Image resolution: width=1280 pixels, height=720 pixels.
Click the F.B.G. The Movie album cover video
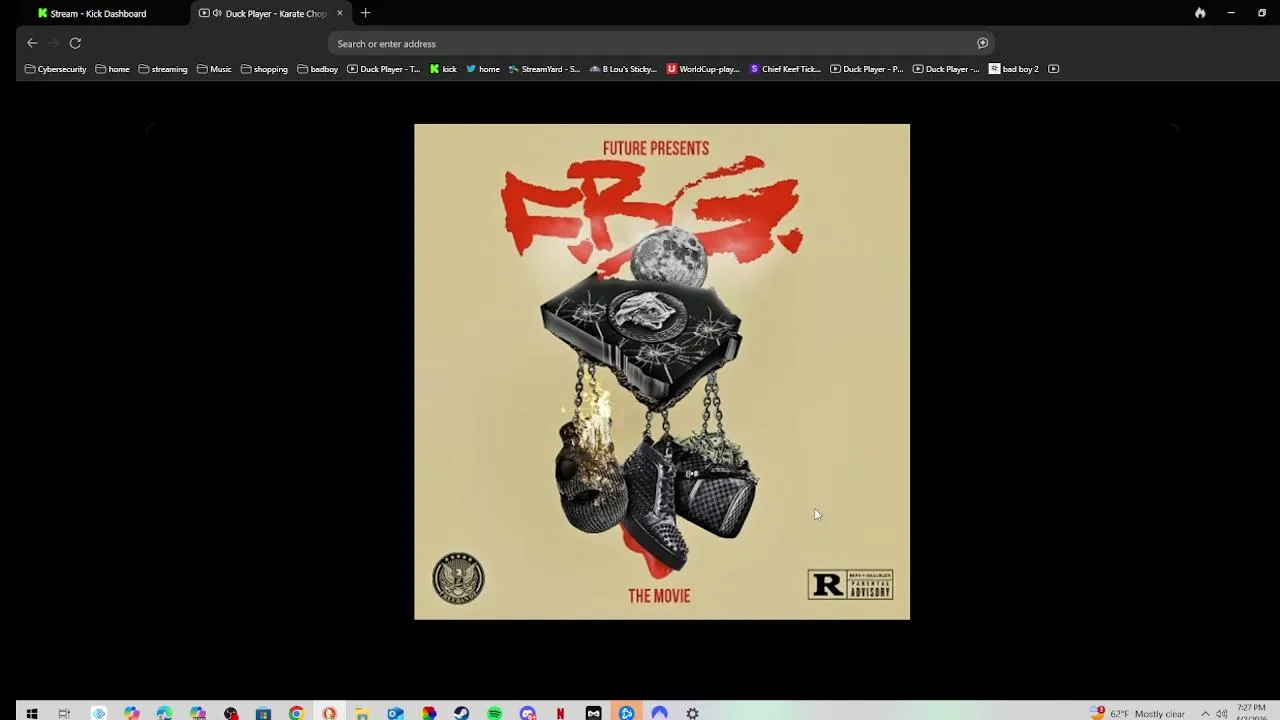point(662,372)
